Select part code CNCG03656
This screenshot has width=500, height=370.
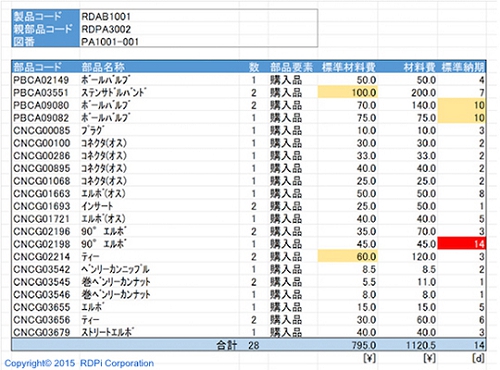point(42,320)
